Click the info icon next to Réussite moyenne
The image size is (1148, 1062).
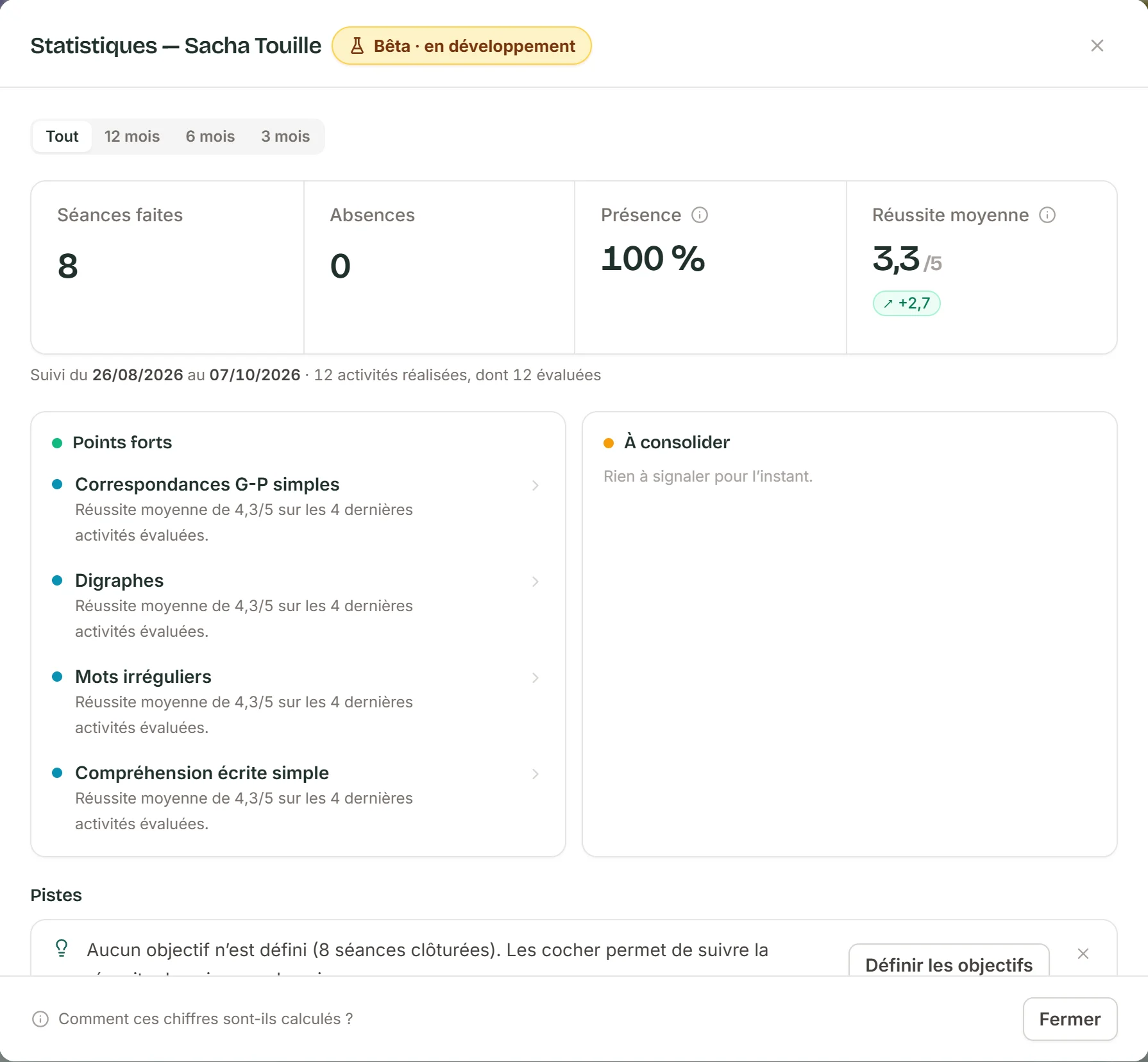(1047, 215)
